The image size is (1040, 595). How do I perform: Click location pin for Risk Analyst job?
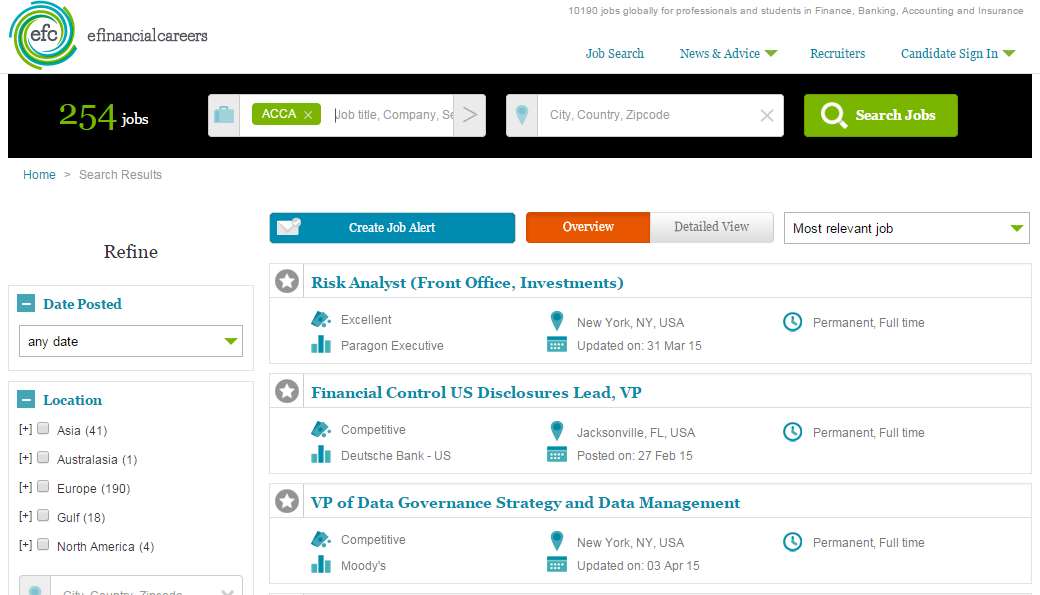point(557,321)
